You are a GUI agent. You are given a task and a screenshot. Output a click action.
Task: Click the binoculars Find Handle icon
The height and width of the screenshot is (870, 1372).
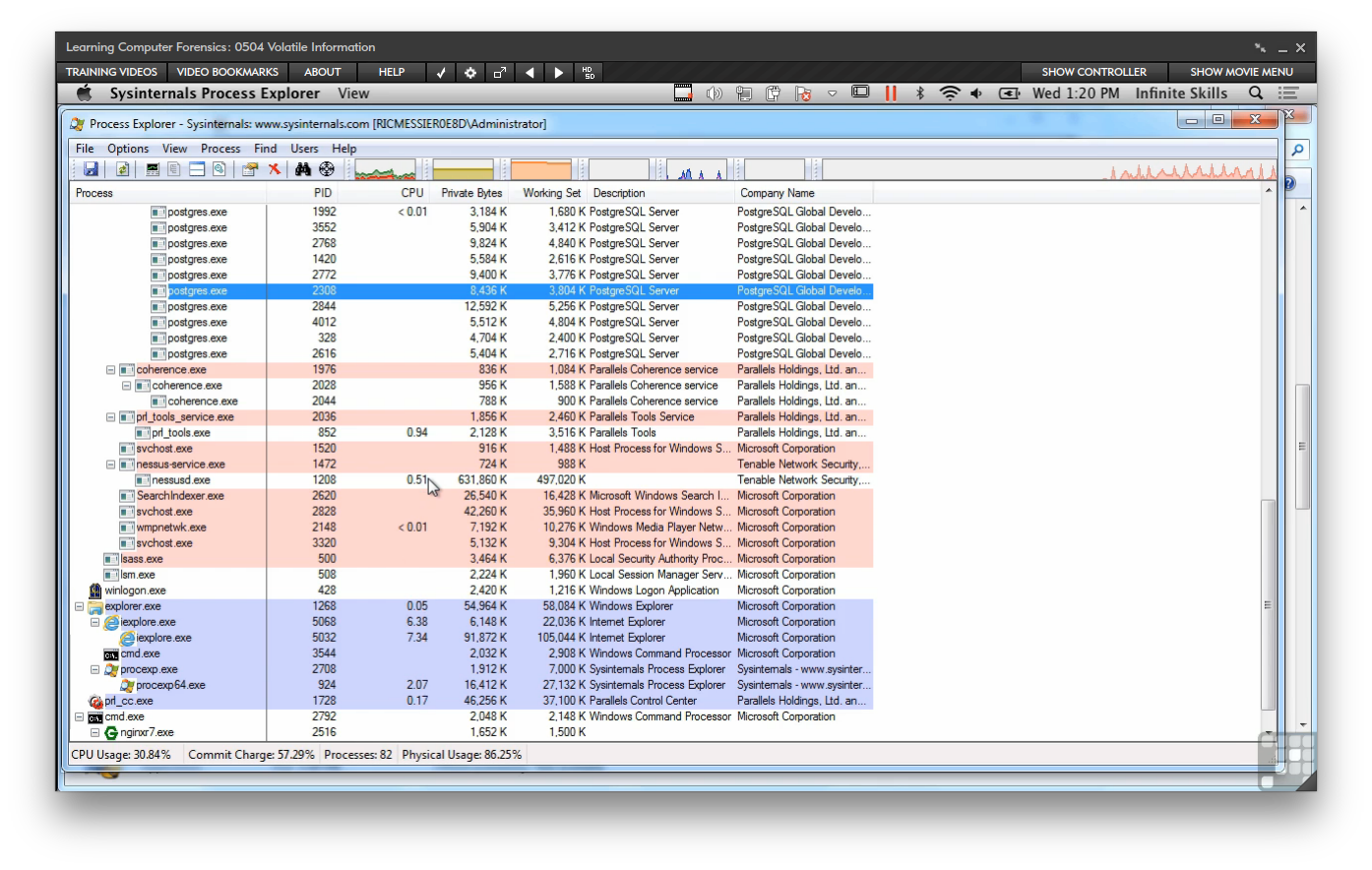[x=303, y=169]
